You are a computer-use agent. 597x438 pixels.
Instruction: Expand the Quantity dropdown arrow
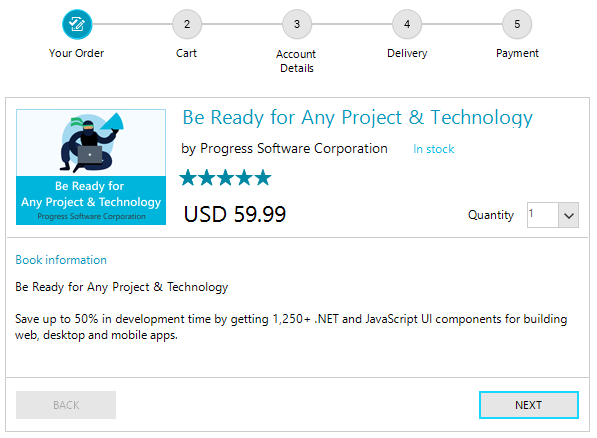coord(569,215)
